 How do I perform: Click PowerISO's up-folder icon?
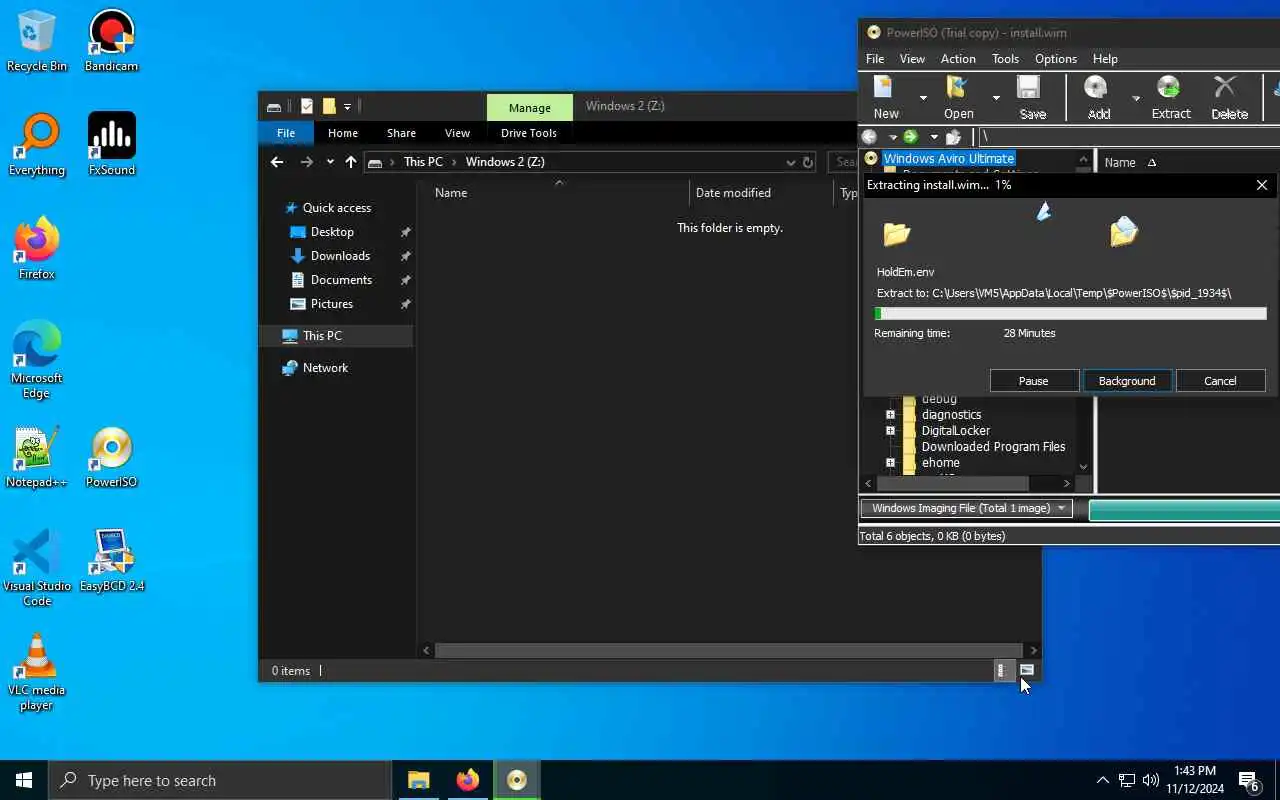point(953,137)
